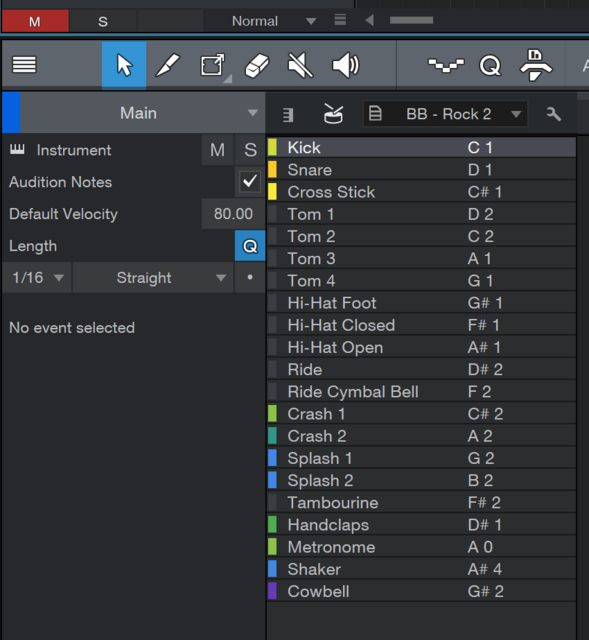Click the step-shaped automation icon
Viewport: 589px width, 640px height.
click(446, 65)
